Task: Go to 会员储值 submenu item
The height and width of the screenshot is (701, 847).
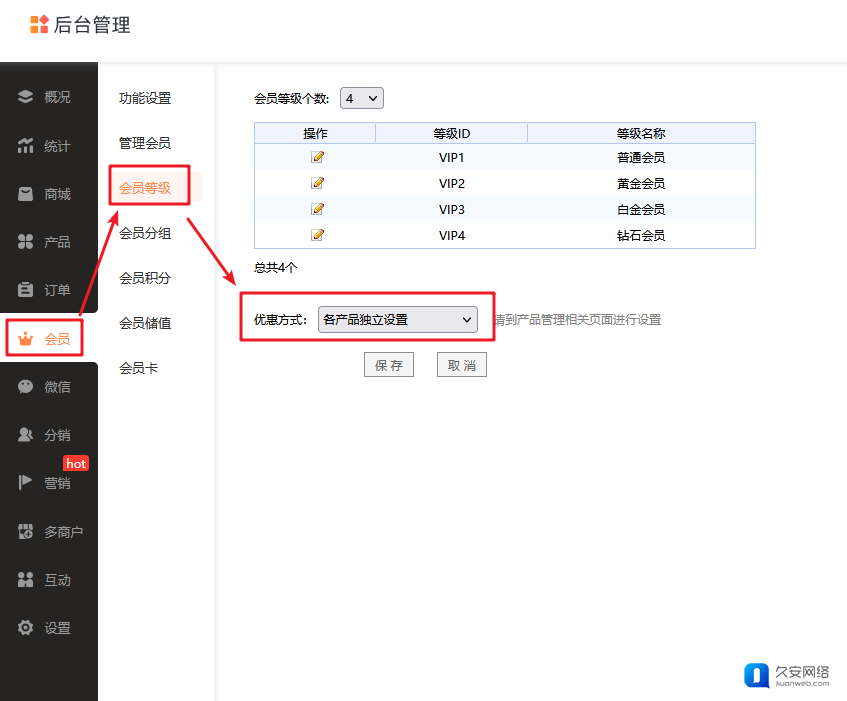Action: pos(145,323)
